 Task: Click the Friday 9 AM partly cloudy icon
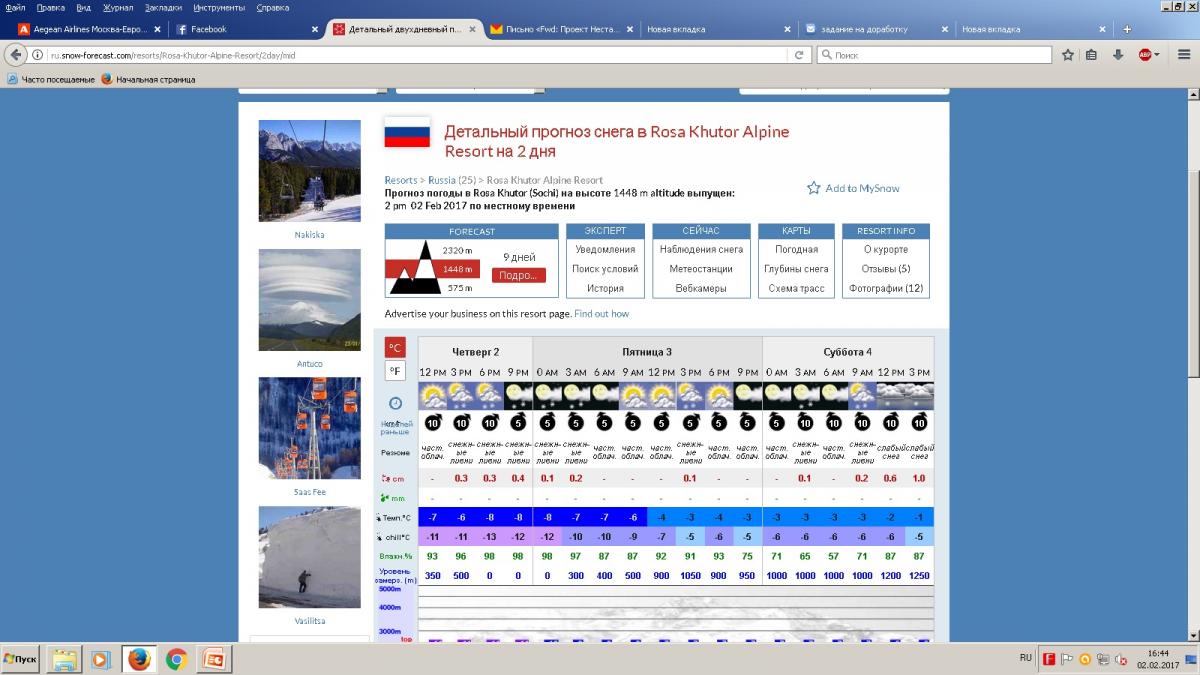tap(633, 396)
